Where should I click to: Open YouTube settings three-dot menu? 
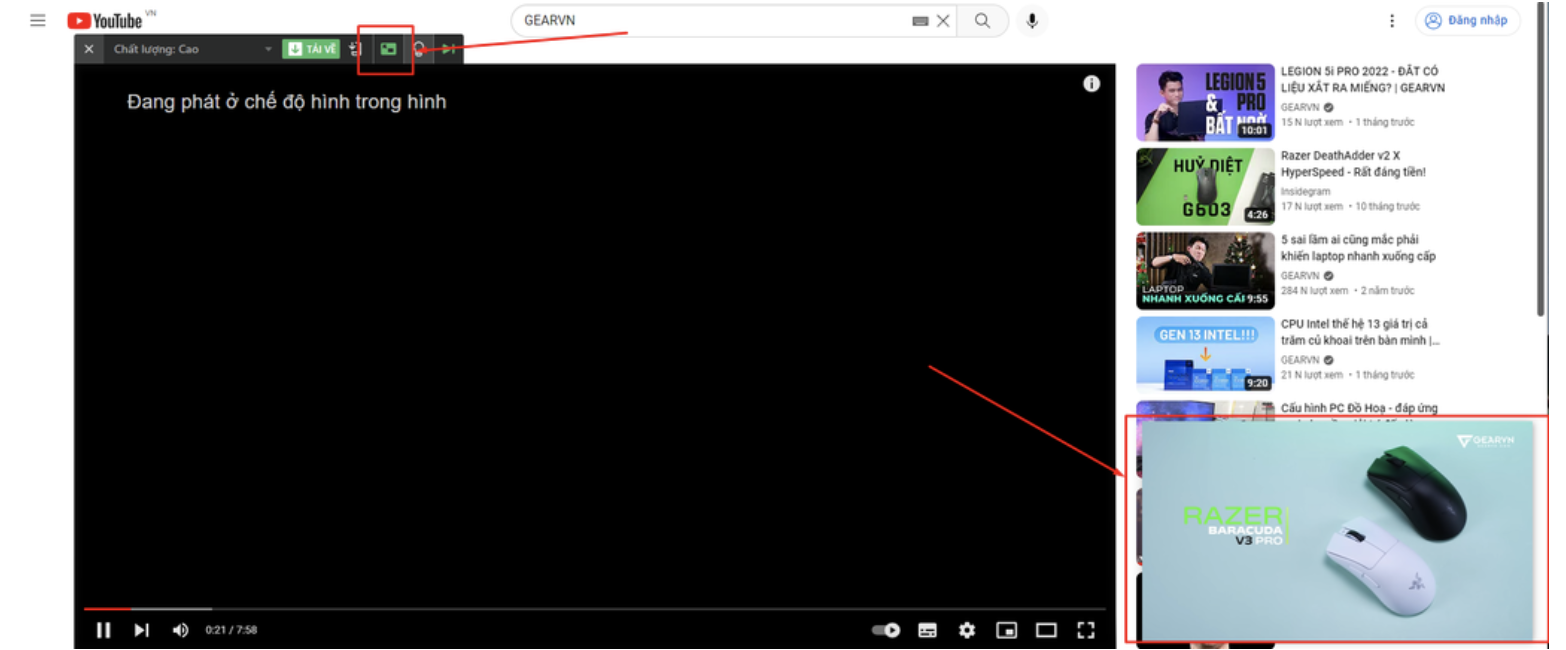[x=1392, y=21]
